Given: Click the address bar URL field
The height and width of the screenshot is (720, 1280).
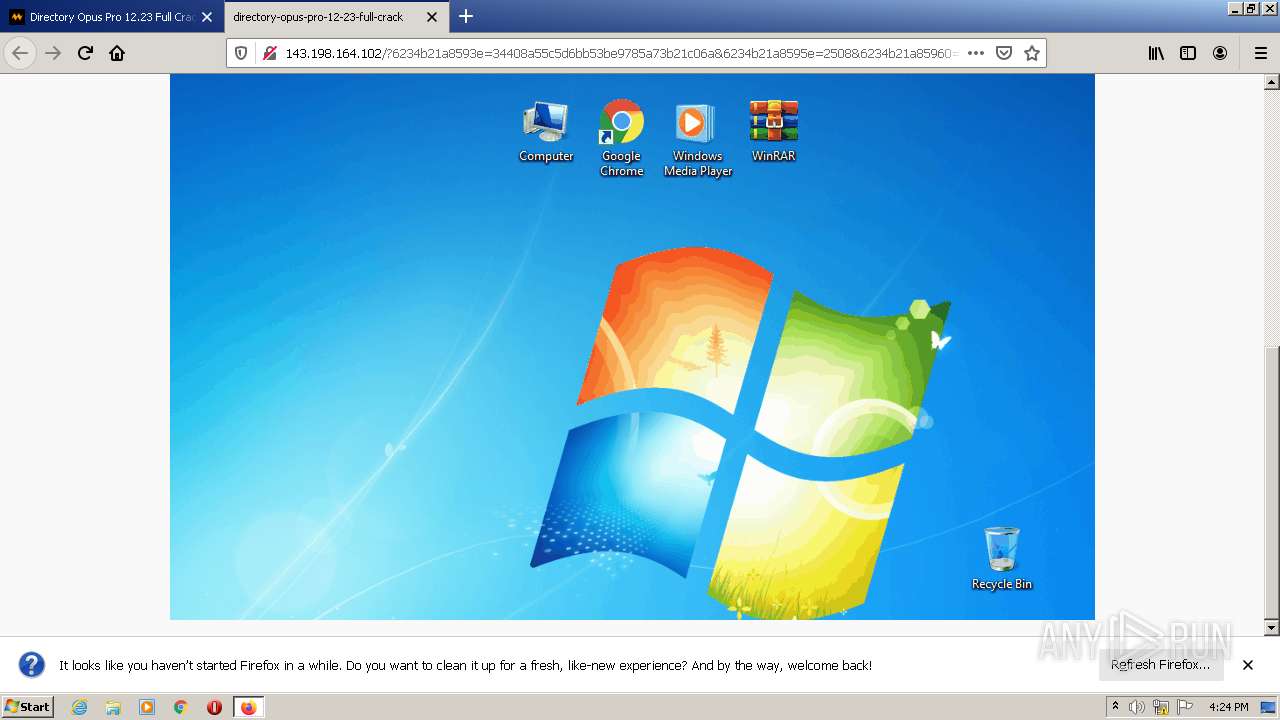Looking at the screenshot, I should (x=620, y=53).
